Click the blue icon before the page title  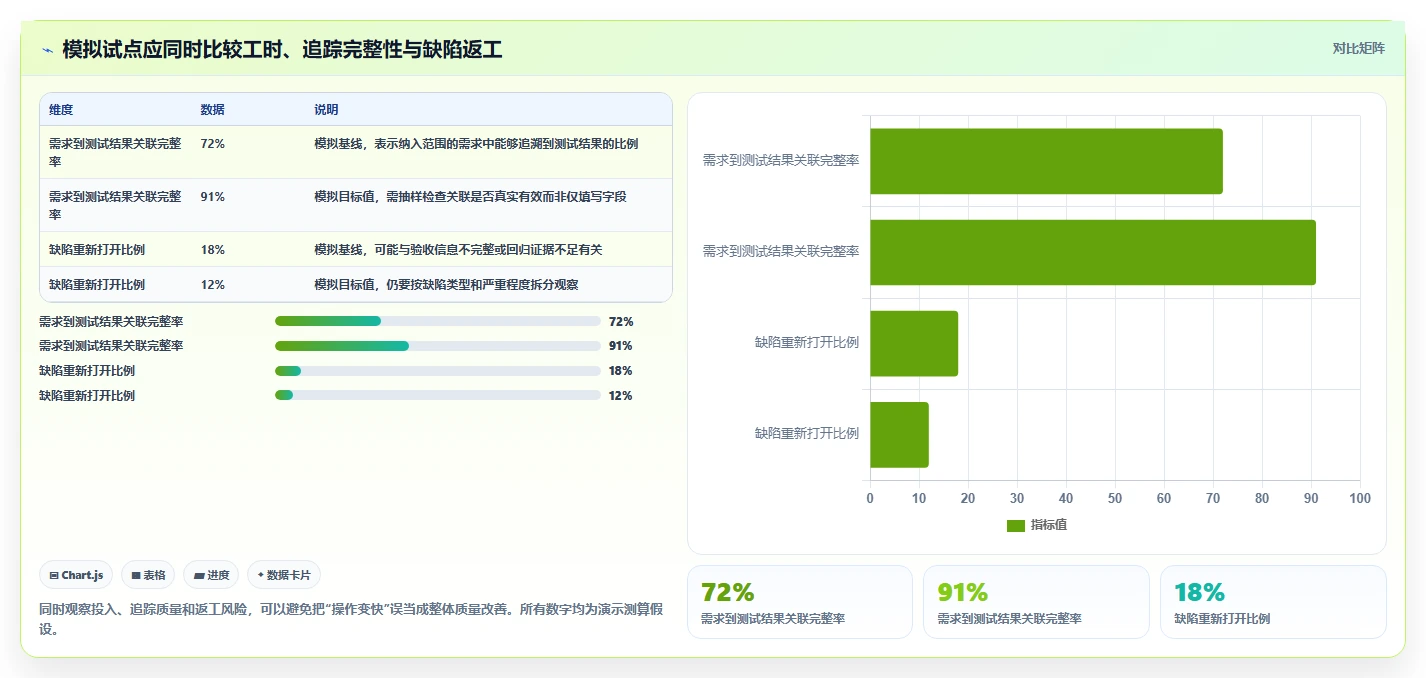(47, 50)
